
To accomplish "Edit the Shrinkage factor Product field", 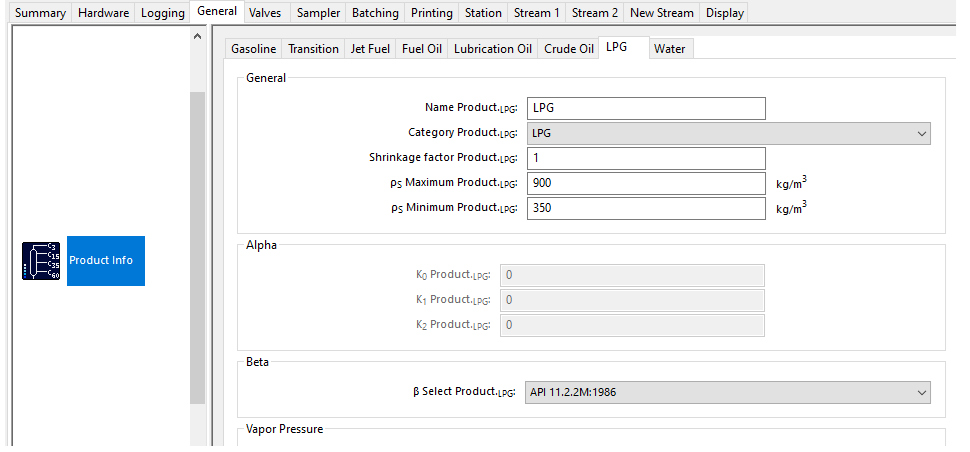I will click(x=646, y=158).
